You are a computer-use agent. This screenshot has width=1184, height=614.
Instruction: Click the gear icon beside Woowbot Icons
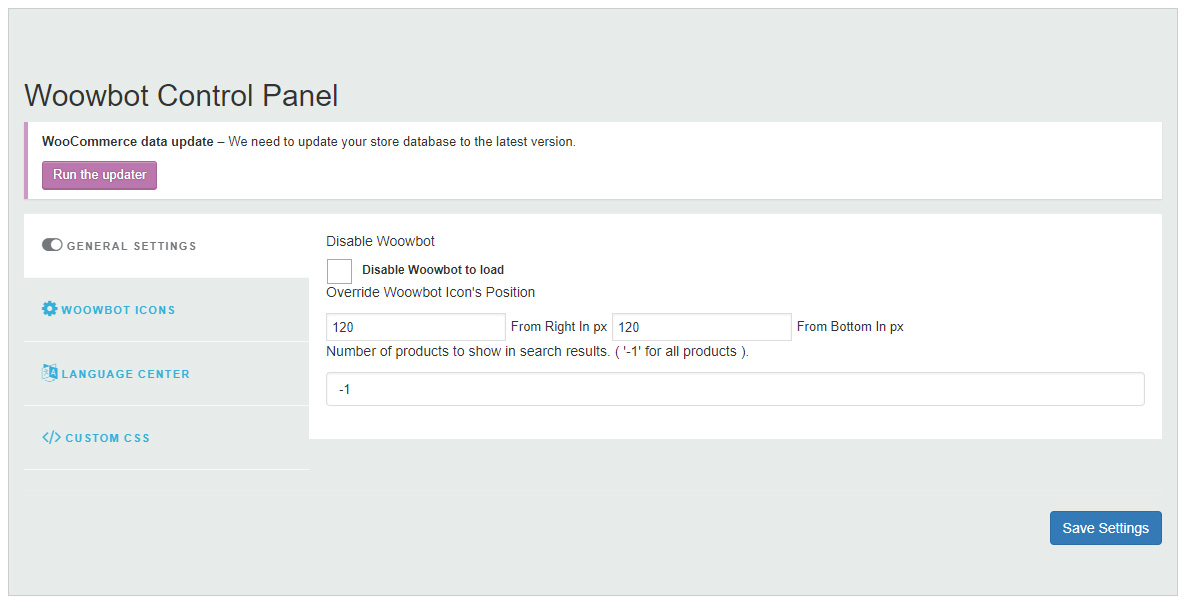coord(50,309)
